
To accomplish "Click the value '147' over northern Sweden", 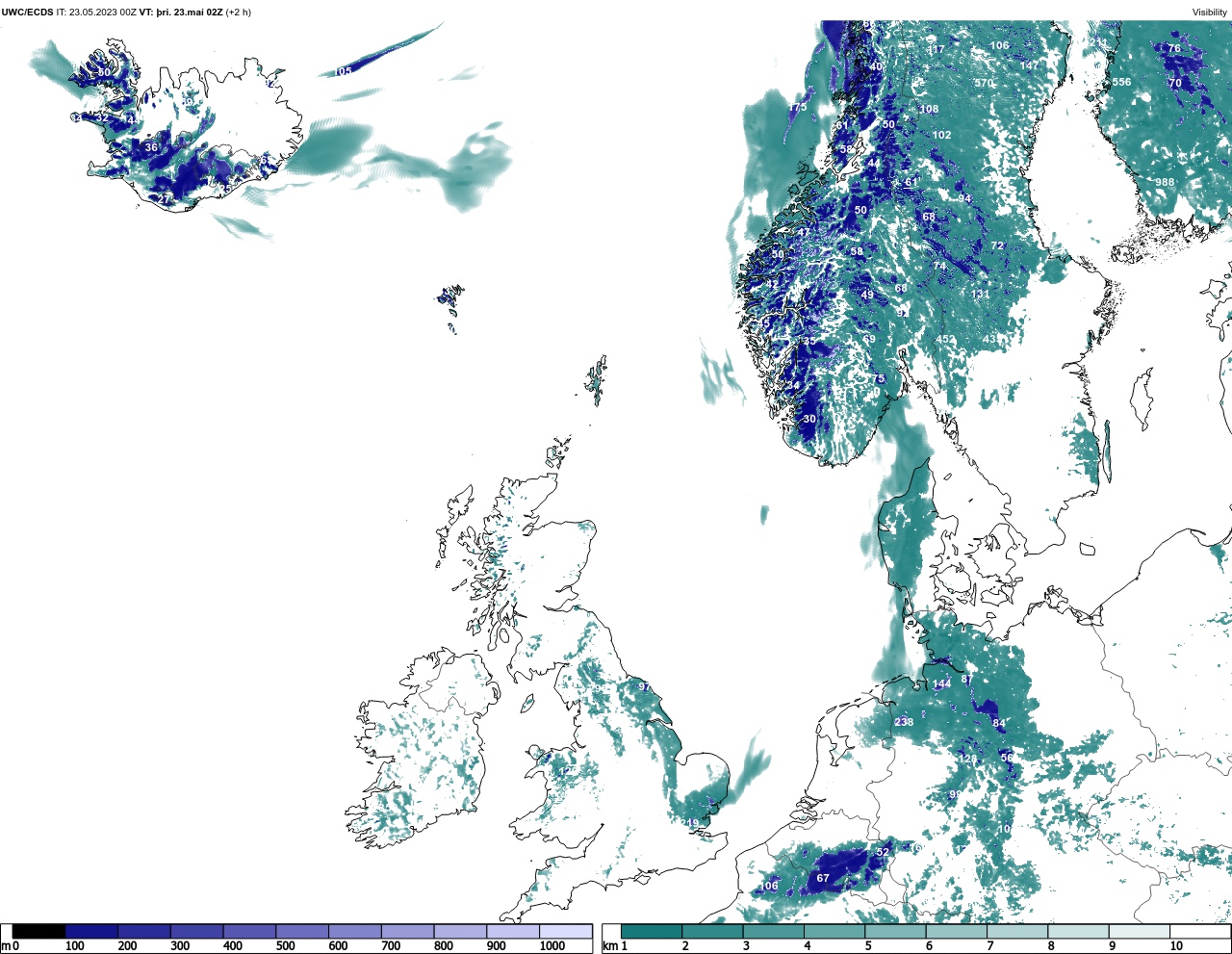I will 1030,65.
